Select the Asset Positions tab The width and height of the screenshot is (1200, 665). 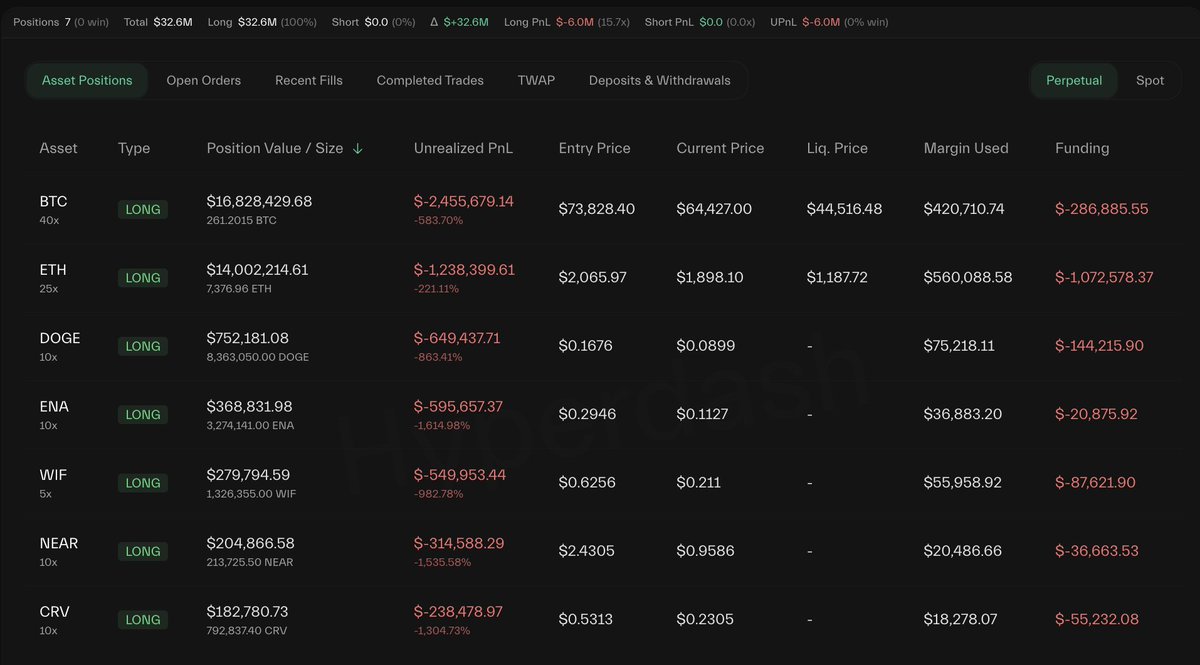coord(87,80)
